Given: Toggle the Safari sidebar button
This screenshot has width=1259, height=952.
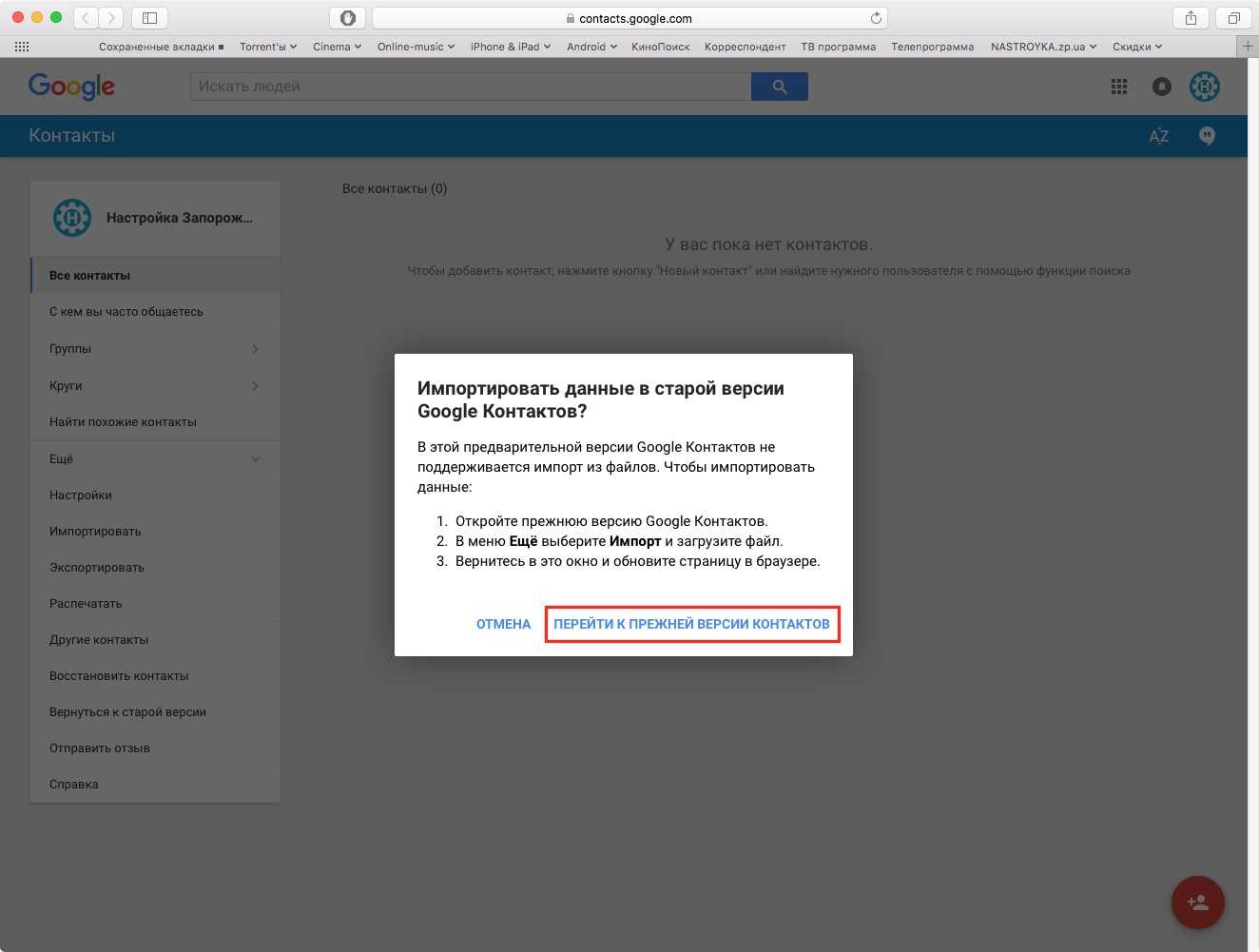Looking at the screenshot, I should 149,18.
